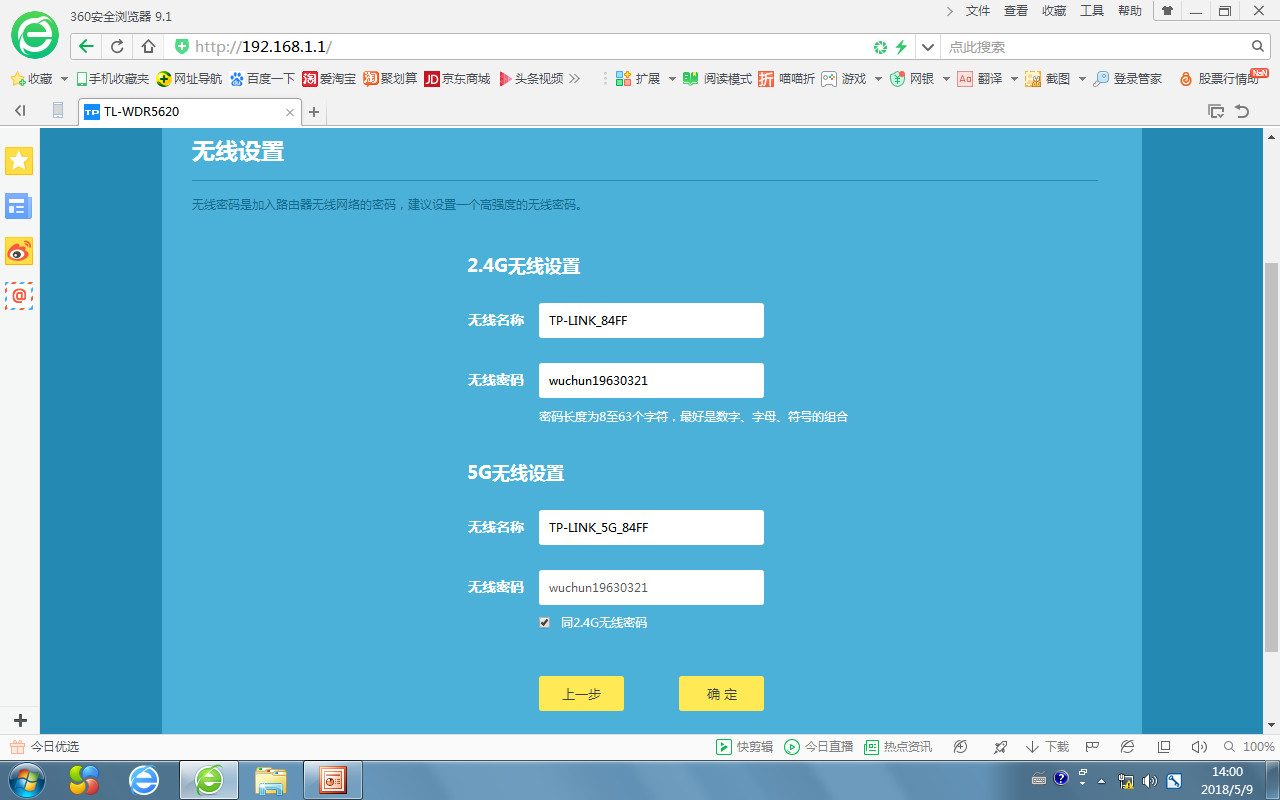Open 热点资讯 in the status bar
The image size is (1280, 800).
pyautogui.click(x=898, y=747)
